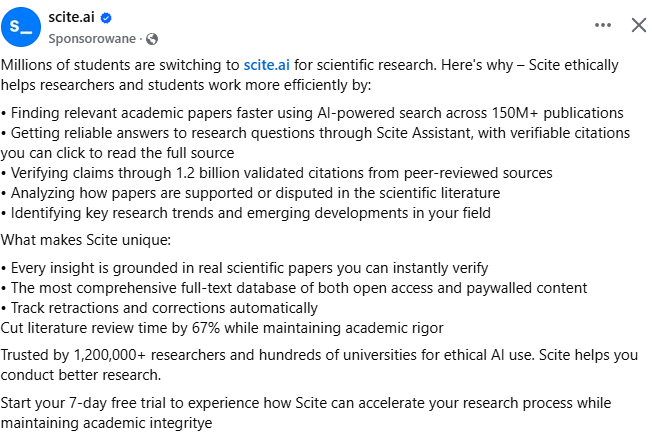Open the three-dot post options menu
The height and width of the screenshot is (439, 652).
(603, 25)
